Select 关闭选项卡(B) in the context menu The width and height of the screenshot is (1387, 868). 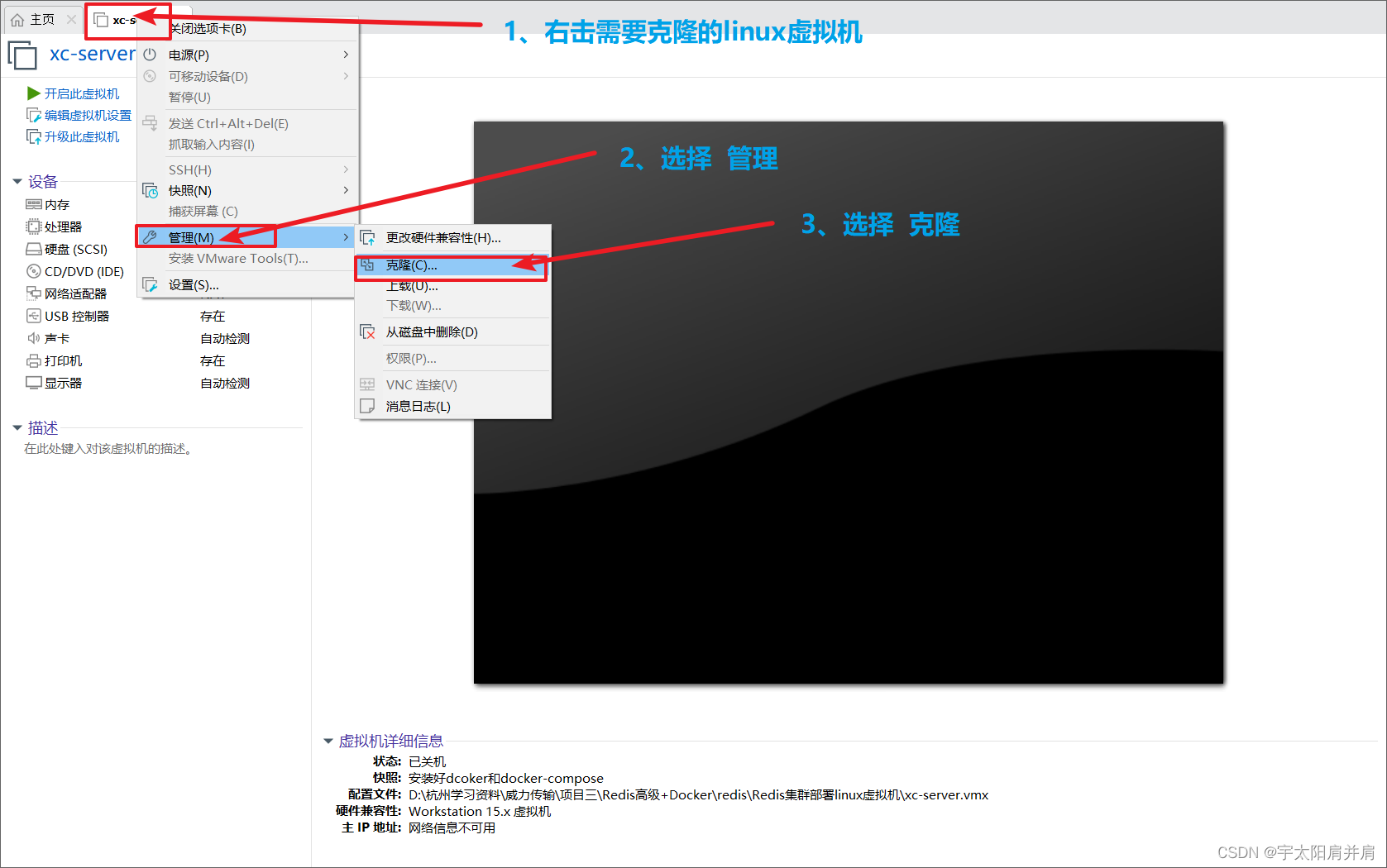click(x=248, y=29)
